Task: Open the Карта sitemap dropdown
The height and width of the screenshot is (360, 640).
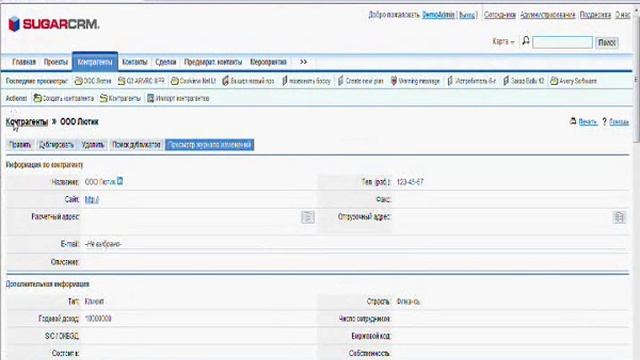Action: pyautogui.click(x=503, y=42)
